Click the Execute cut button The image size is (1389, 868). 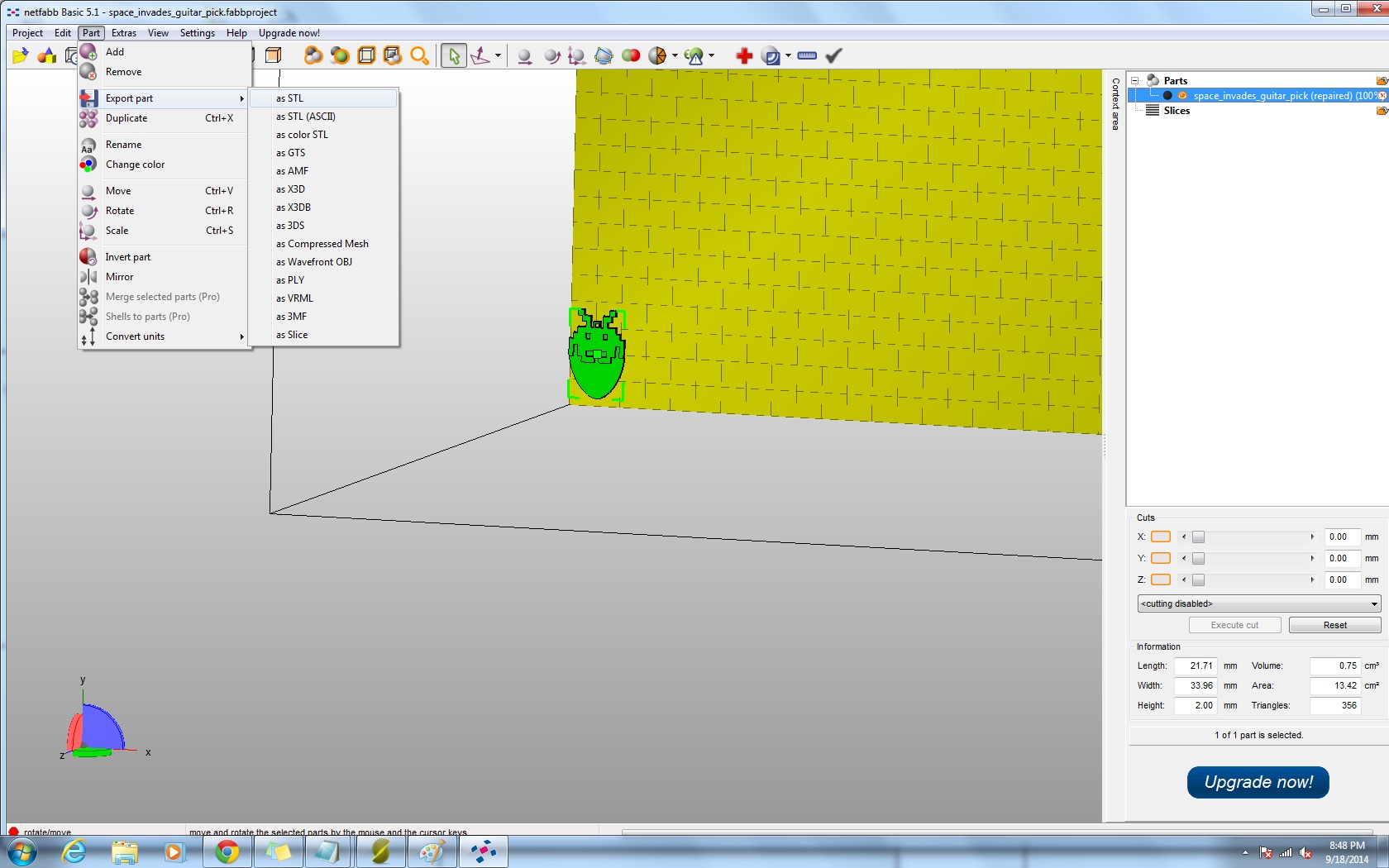coord(1234,625)
